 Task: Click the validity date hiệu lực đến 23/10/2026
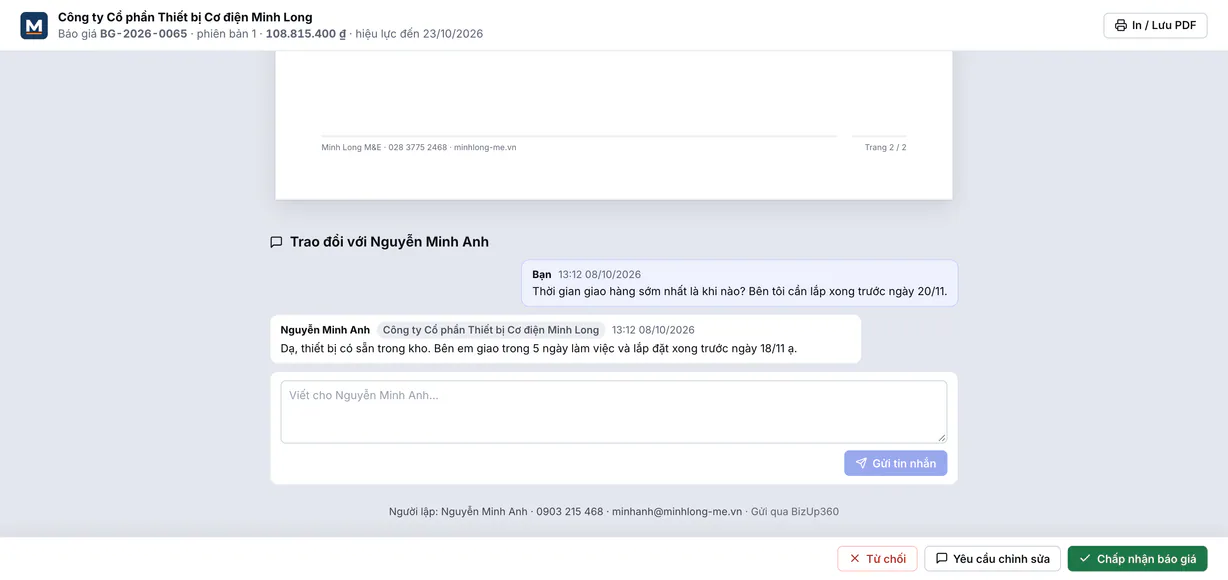(419, 34)
